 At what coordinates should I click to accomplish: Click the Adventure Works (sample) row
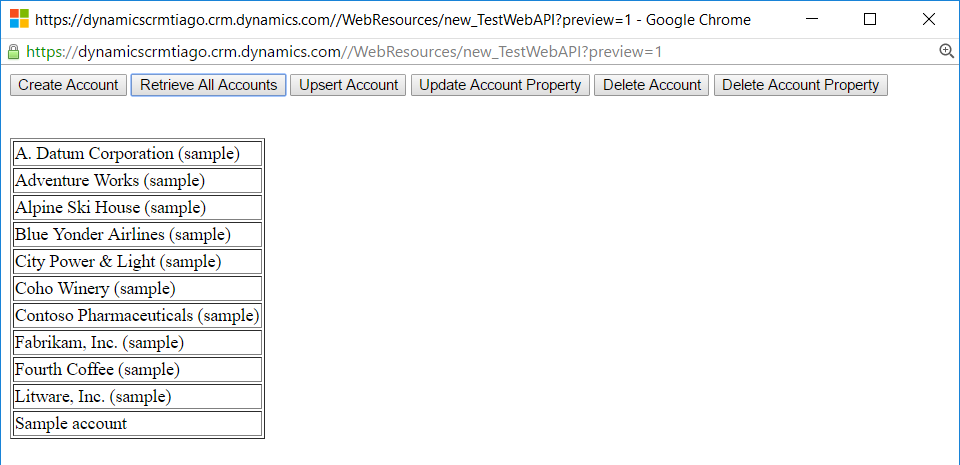coord(110,181)
